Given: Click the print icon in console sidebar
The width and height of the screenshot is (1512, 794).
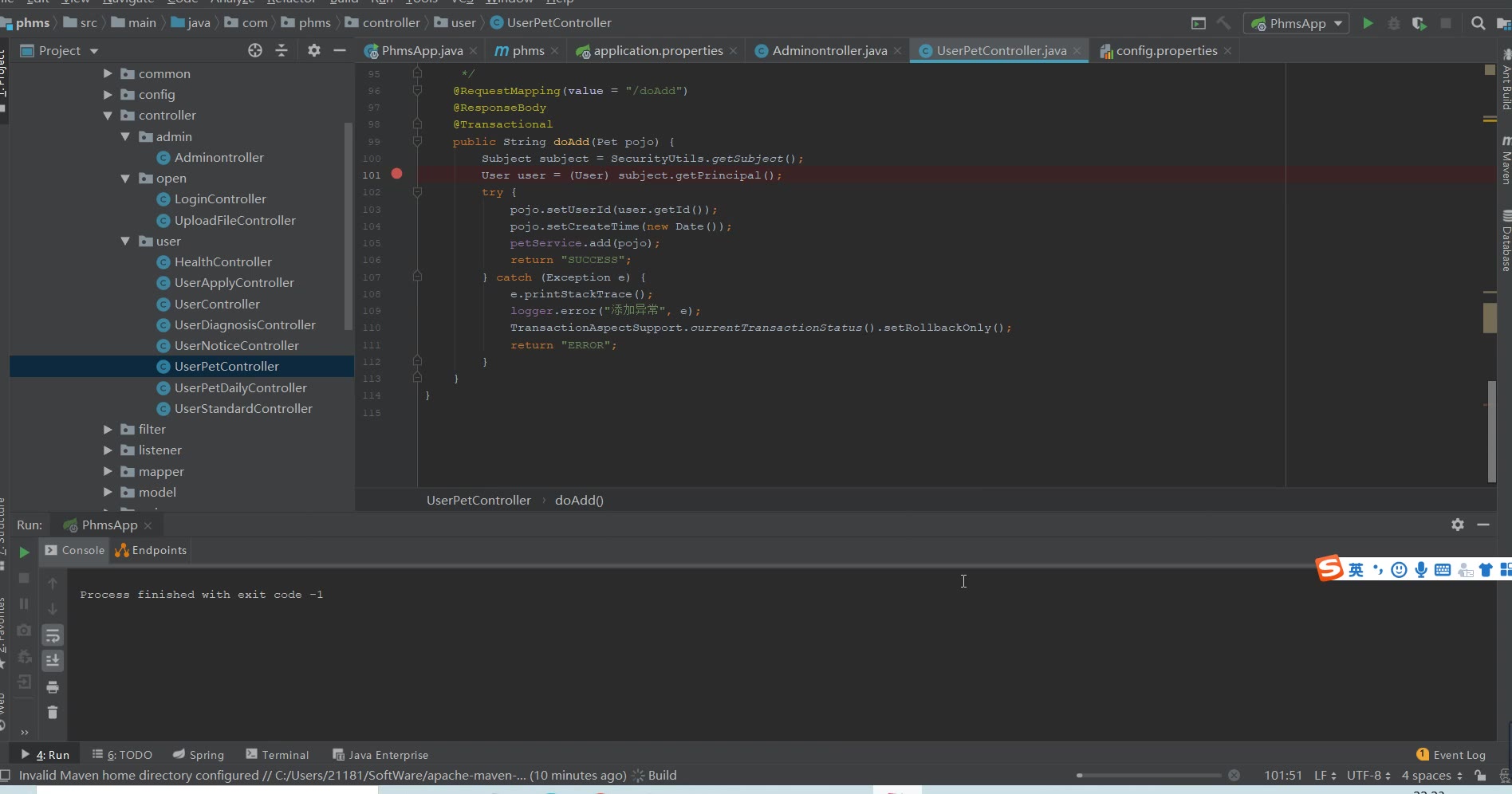Looking at the screenshot, I should coord(53,687).
